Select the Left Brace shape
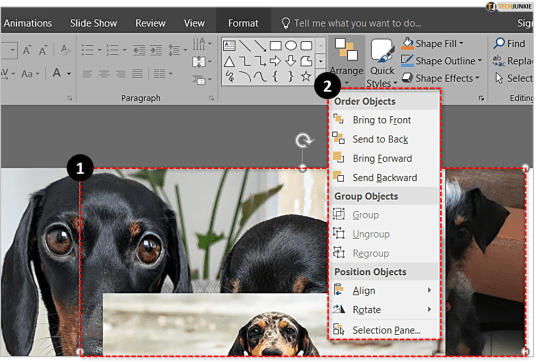 (275, 77)
